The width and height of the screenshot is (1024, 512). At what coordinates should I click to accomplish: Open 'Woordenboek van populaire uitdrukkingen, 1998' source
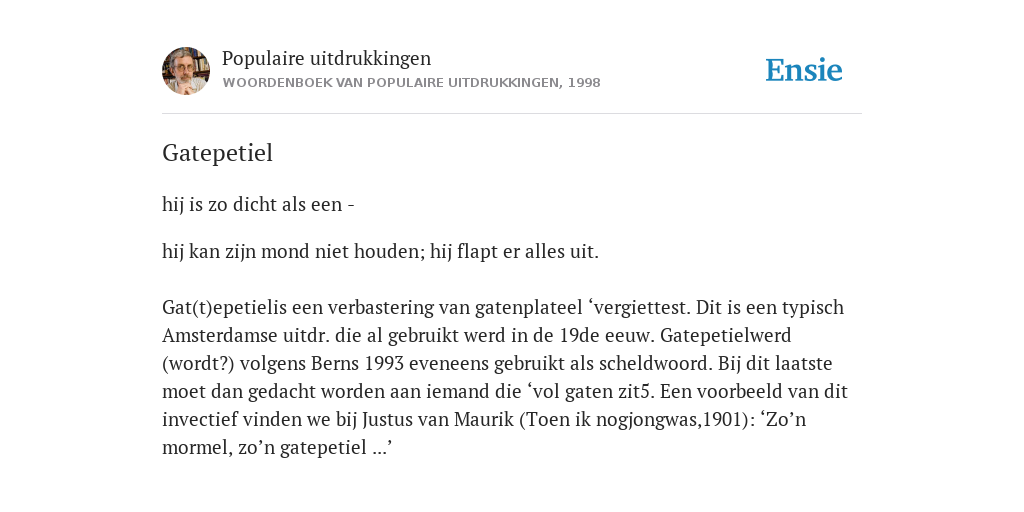pos(411,83)
